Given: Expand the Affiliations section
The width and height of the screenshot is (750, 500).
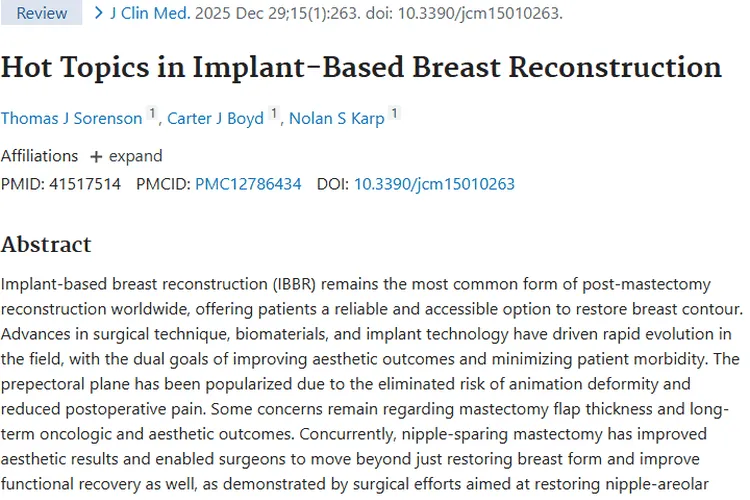Looking at the screenshot, I should pyautogui.click(x=135, y=156).
